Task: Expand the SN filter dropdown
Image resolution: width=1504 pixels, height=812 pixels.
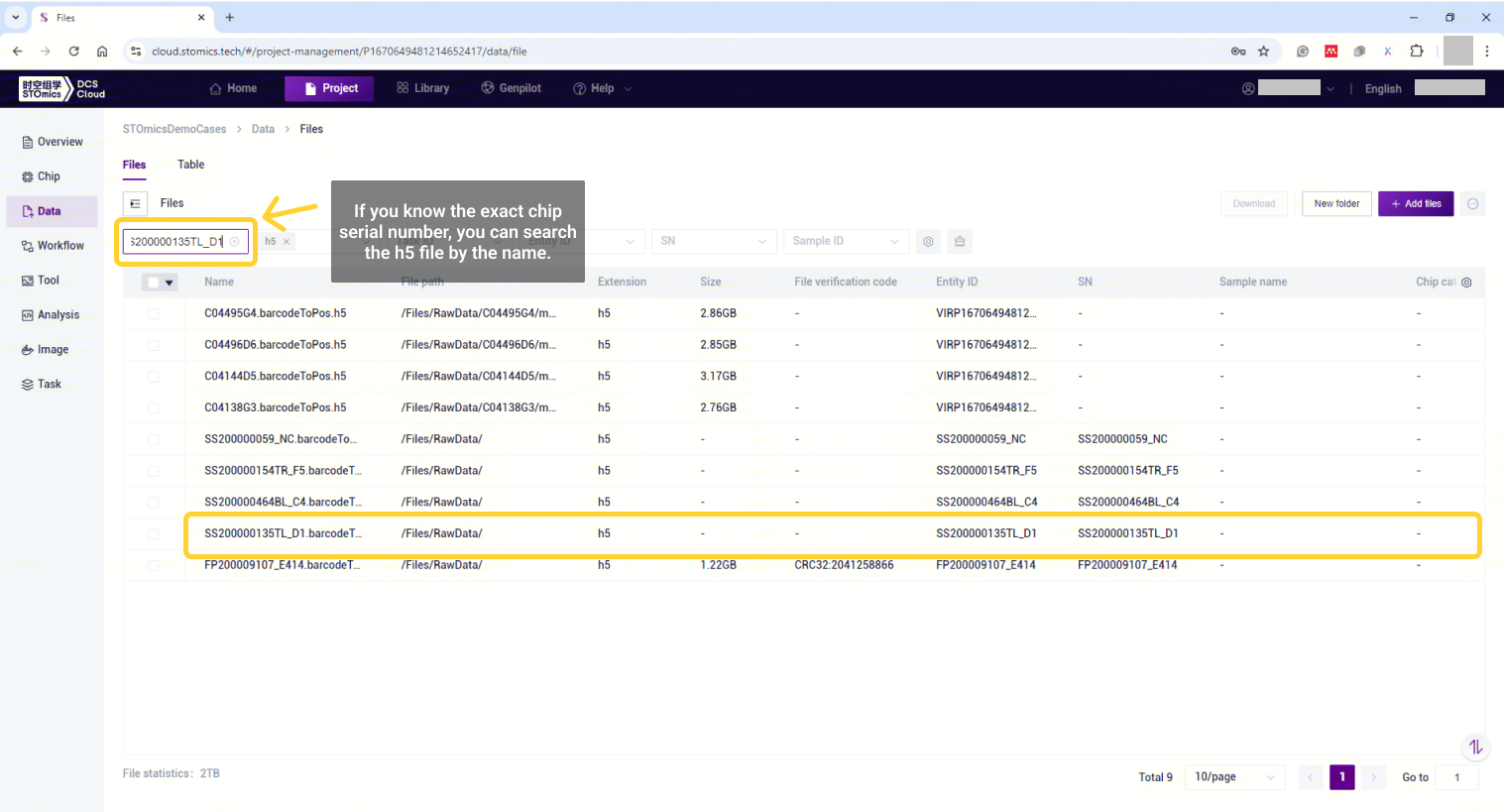Action: (713, 241)
